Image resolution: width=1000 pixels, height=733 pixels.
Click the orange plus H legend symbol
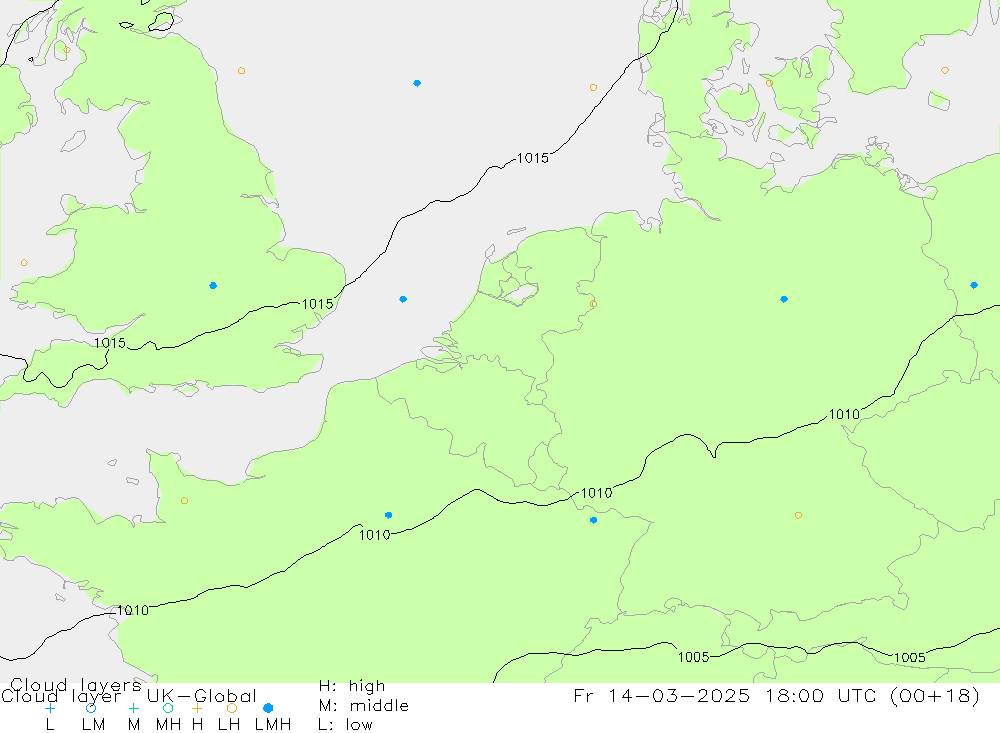(197, 708)
